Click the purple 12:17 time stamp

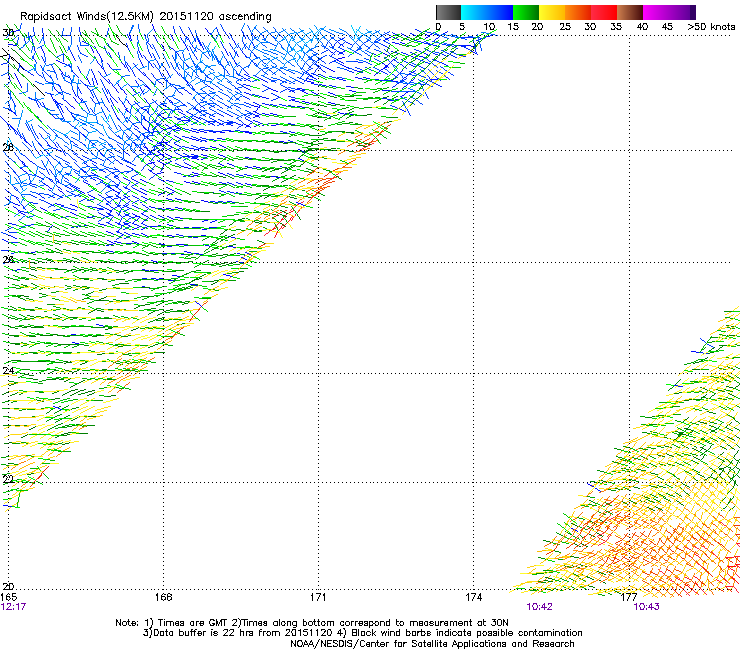[x=13, y=607]
